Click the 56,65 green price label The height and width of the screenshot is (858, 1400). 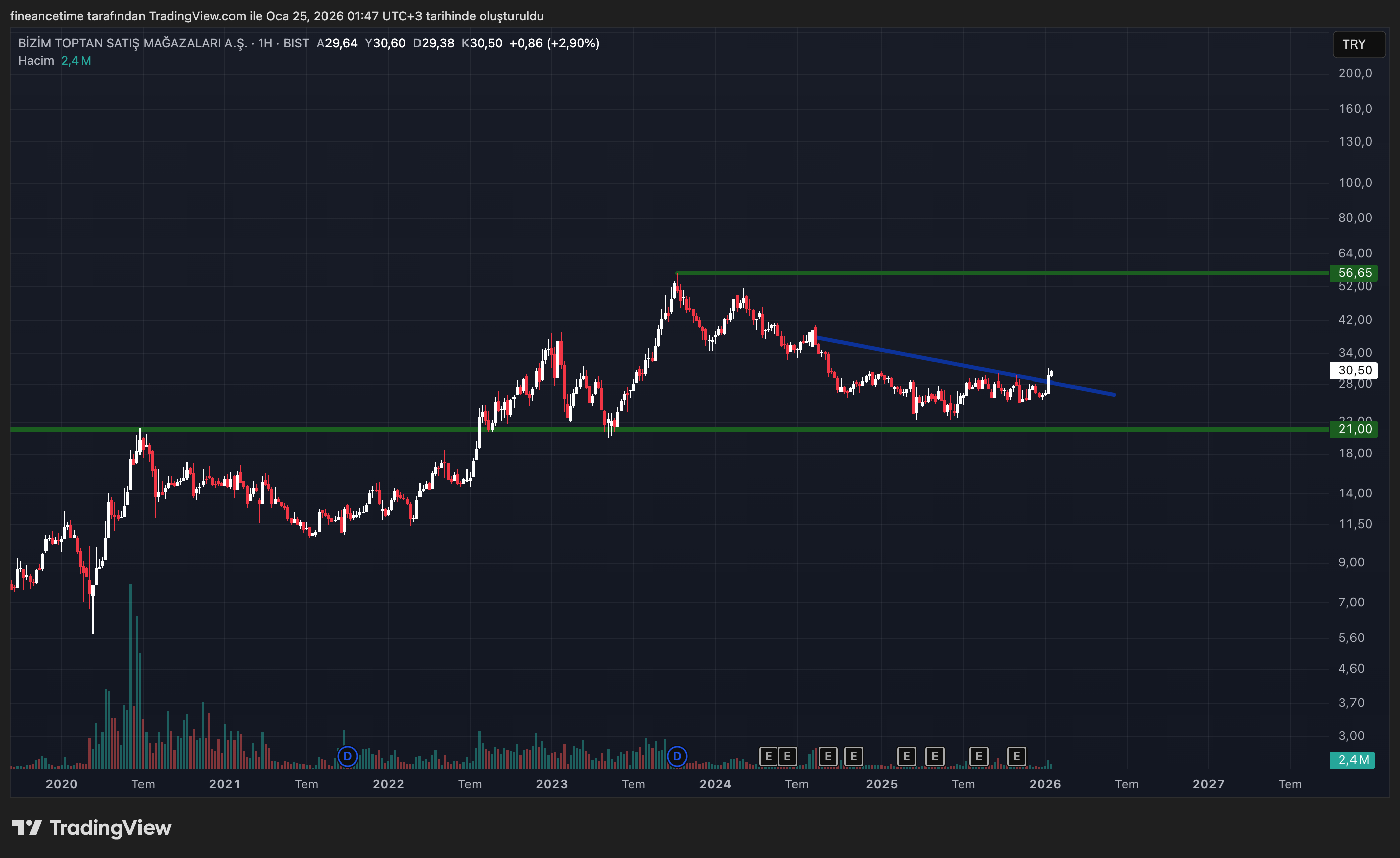(1354, 273)
